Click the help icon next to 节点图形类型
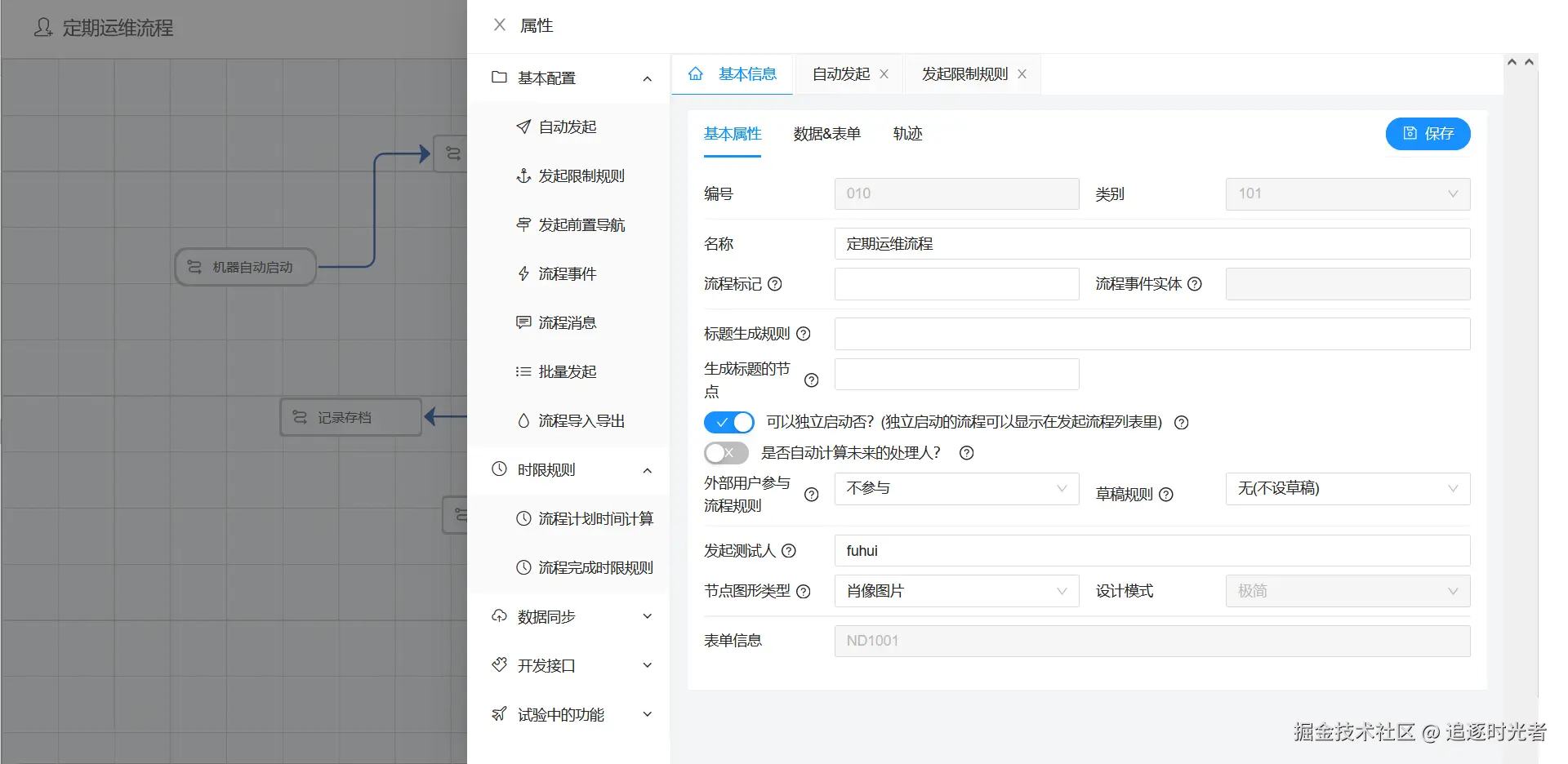The height and width of the screenshot is (764, 1568). click(804, 592)
